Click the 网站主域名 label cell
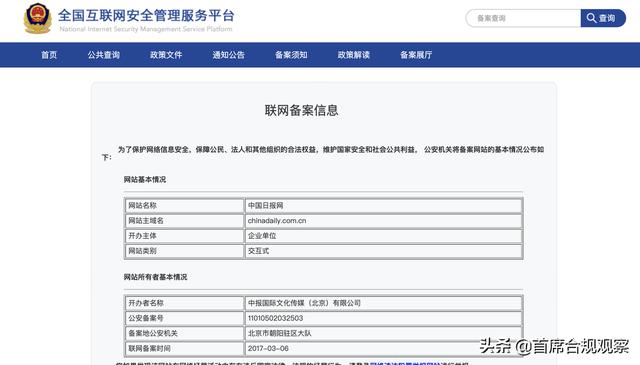This screenshot has width=640, height=365. tap(184, 220)
